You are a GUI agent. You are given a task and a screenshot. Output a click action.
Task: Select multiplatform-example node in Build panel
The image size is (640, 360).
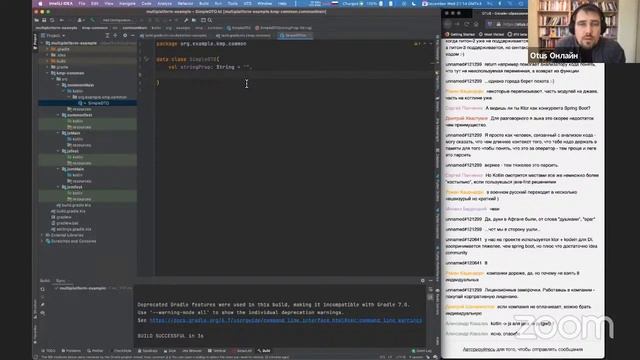[83, 288]
